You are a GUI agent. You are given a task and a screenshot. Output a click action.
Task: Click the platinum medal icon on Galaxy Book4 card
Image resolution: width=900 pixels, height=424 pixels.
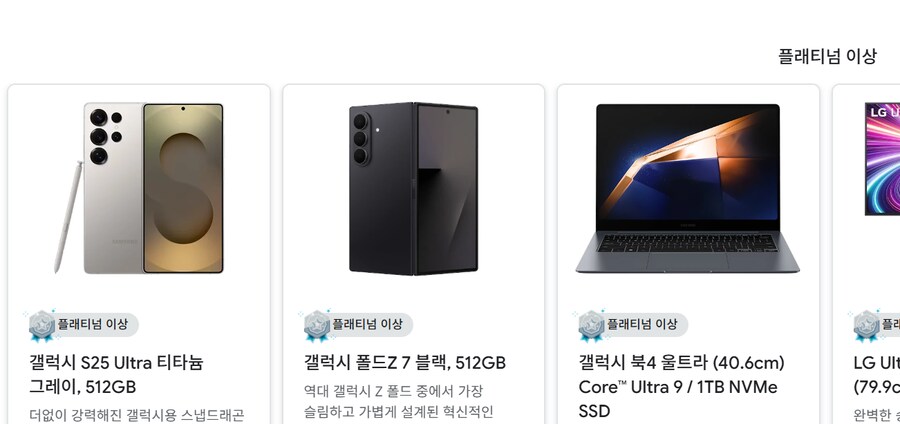(x=591, y=326)
